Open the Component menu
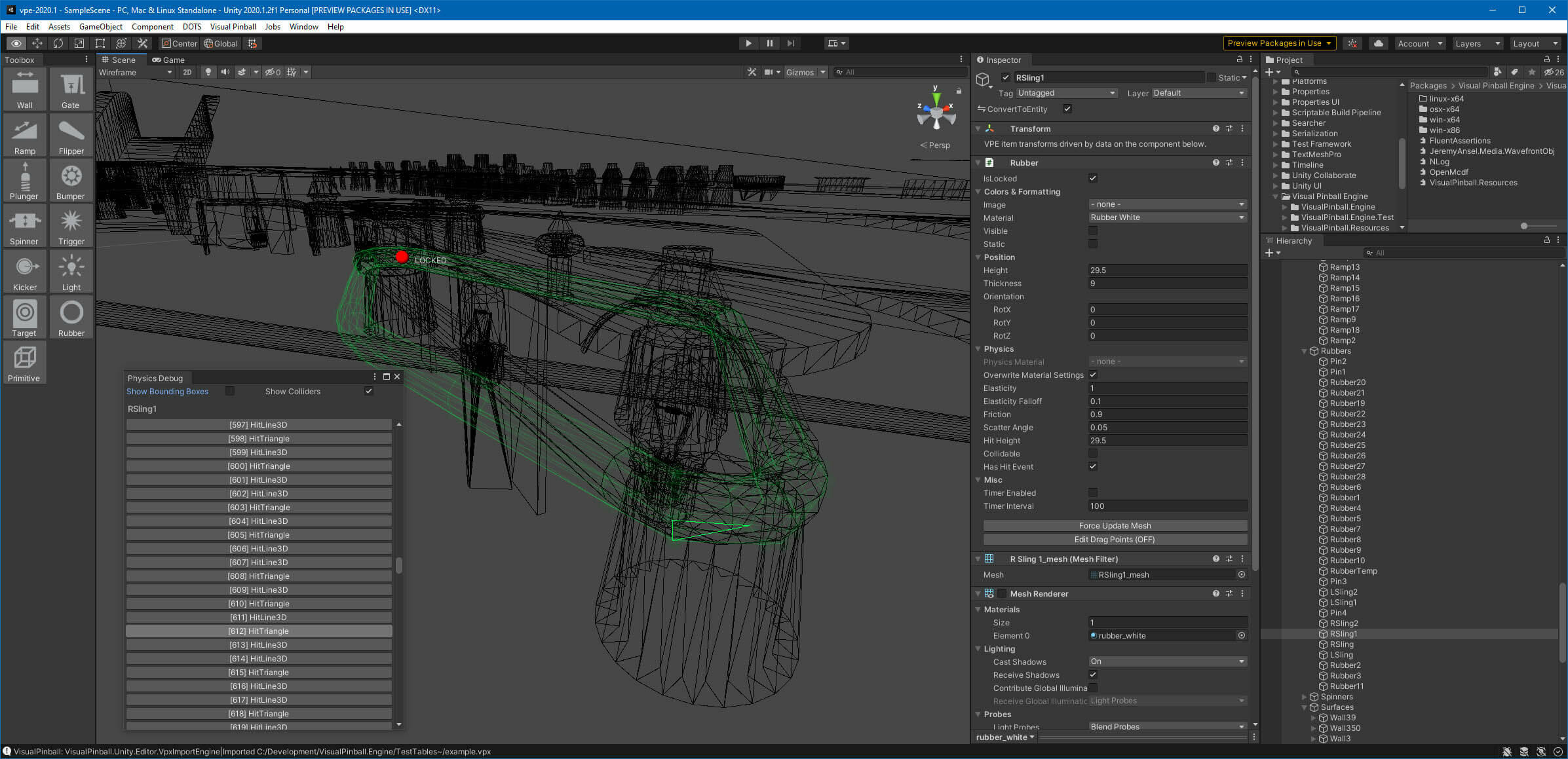Screen dimensions: 1568x759 point(153,27)
